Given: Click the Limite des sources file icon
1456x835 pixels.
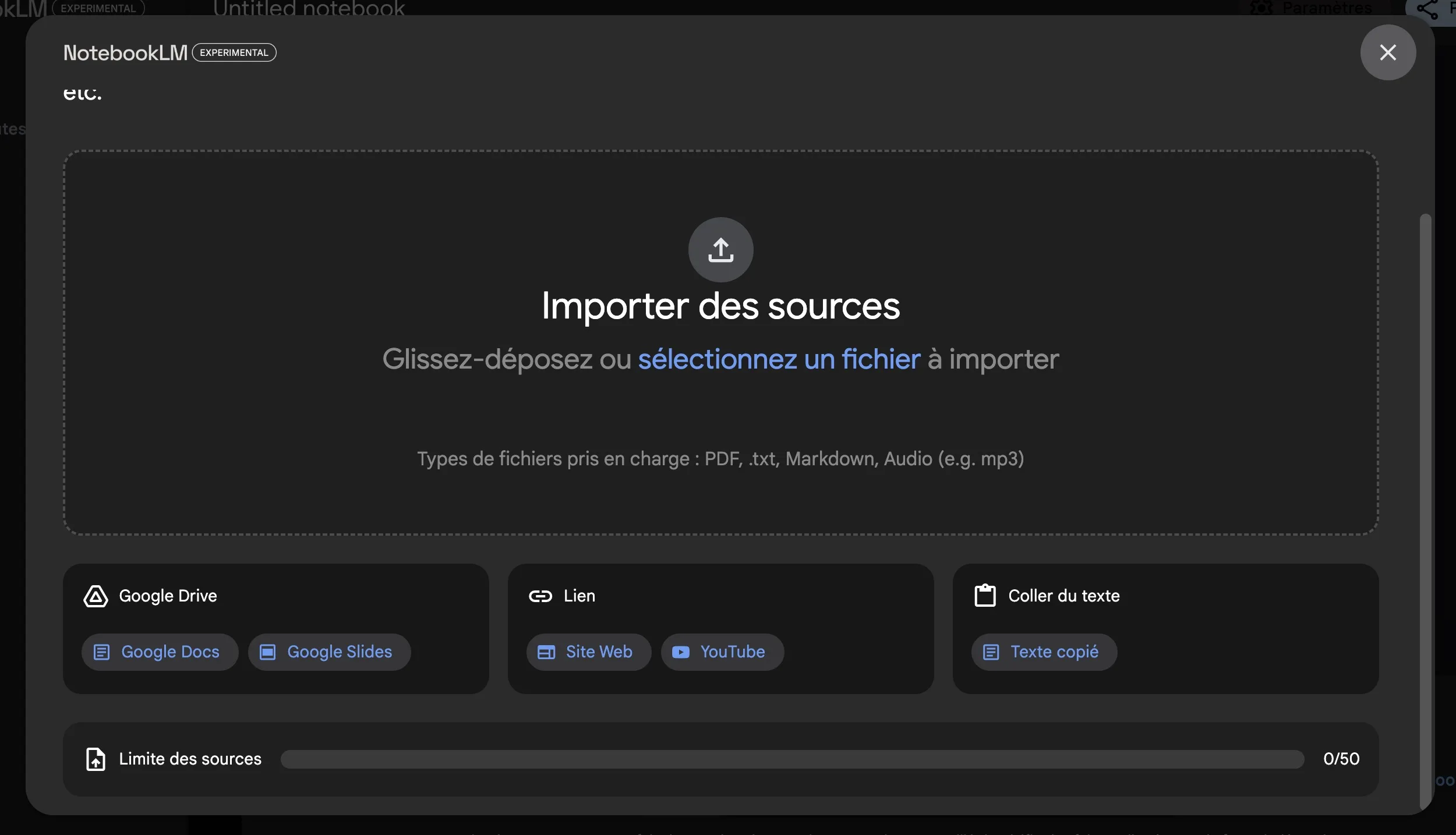Looking at the screenshot, I should click(96, 759).
